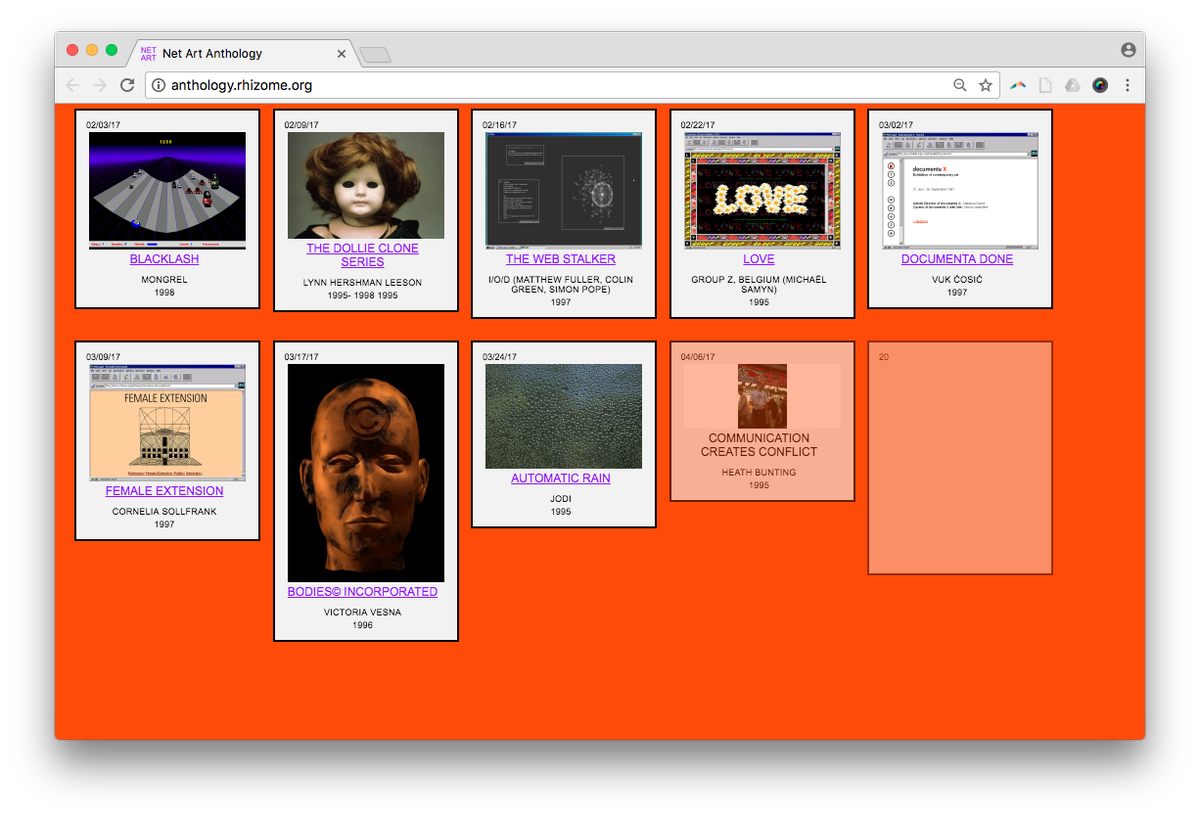
Task: Click the VUK ĆOSIĆ artist name
Action: [957, 280]
